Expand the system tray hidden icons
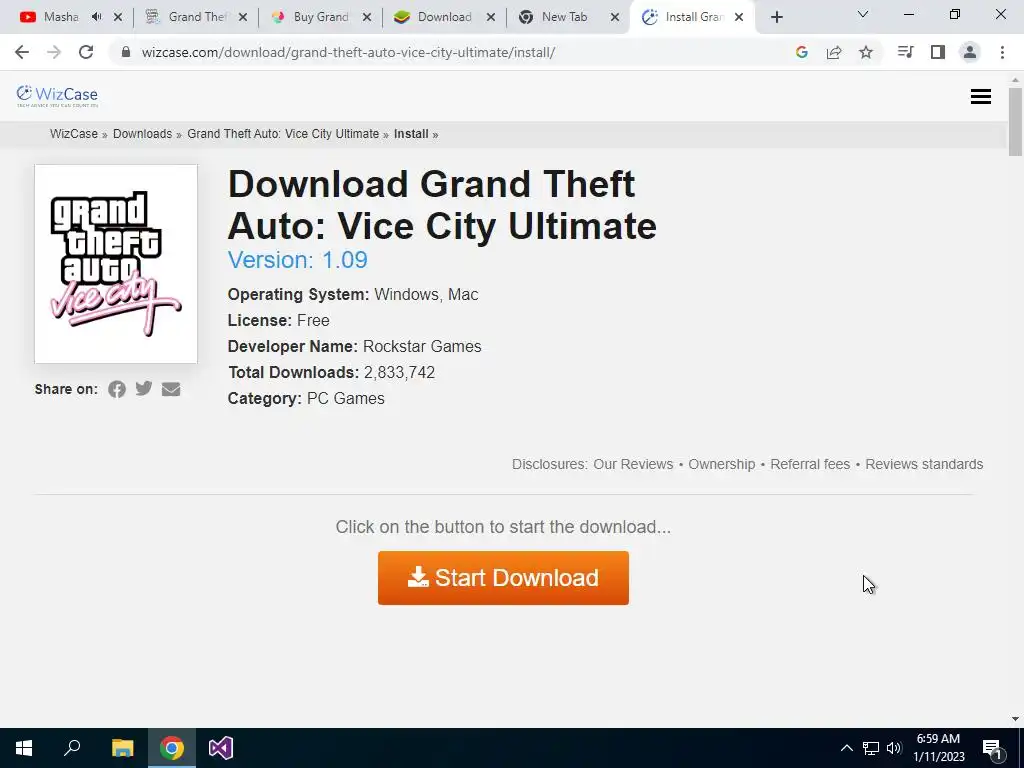1024x768 pixels. point(846,748)
